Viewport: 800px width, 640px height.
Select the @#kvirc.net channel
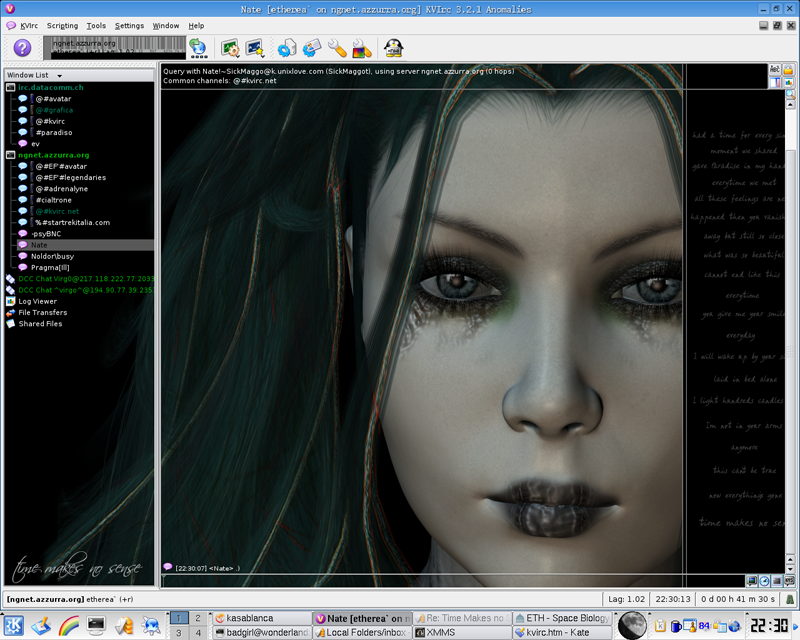tap(57, 211)
